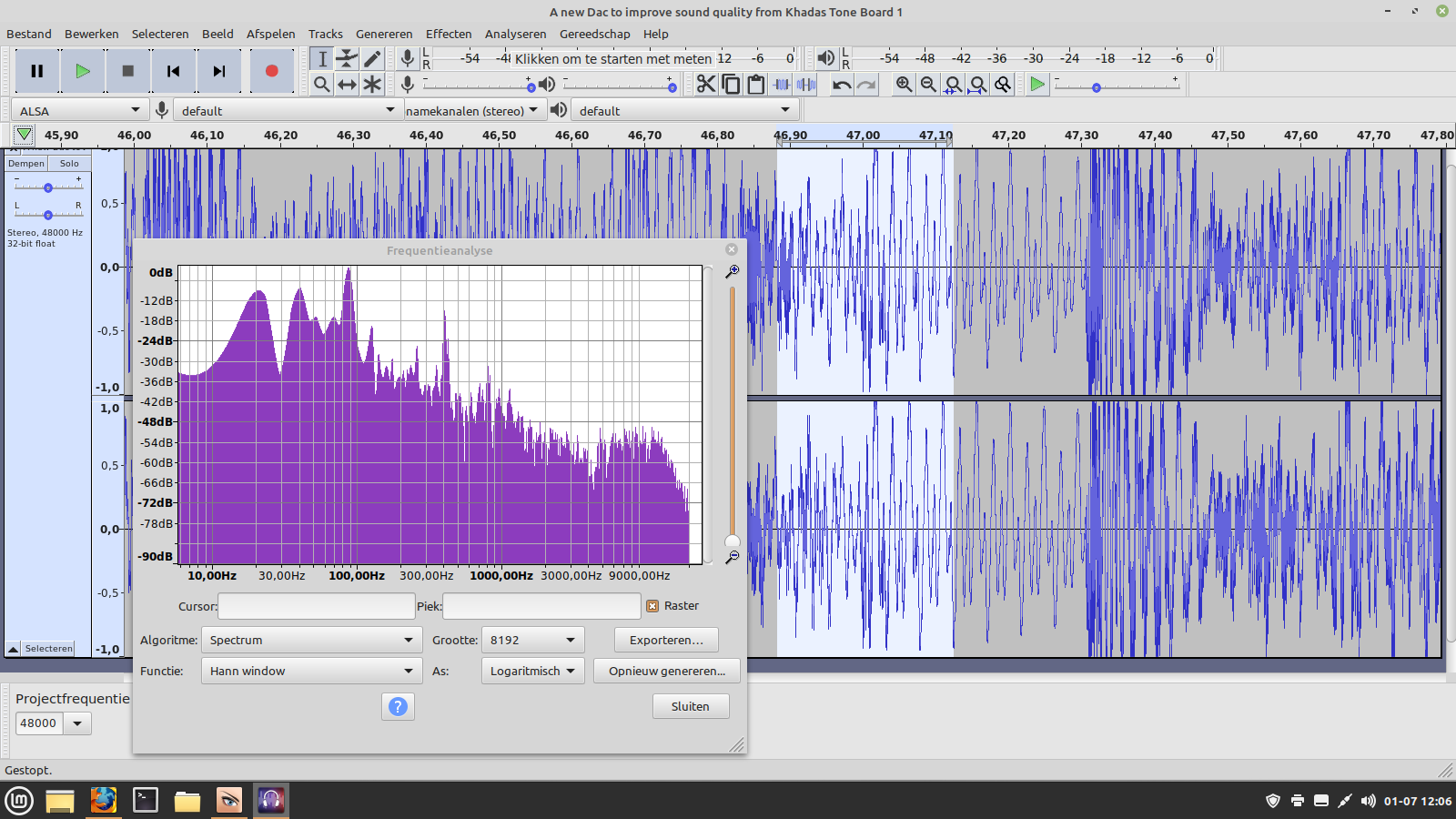The width and height of the screenshot is (1456, 819).
Task: Toggle the green timeline pinned playhead button
Action: click(24, 135)
